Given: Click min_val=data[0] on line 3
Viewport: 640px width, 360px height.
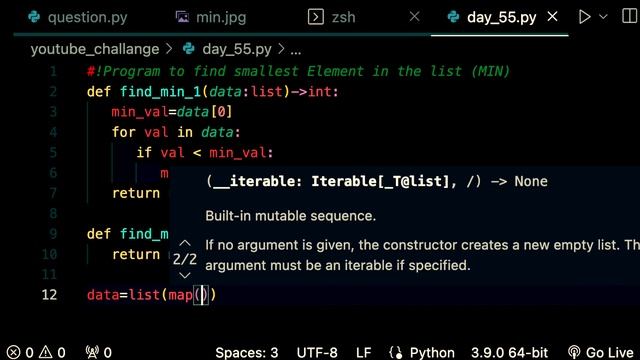Looking at the screenshot, I should click(x=172, y=112).
